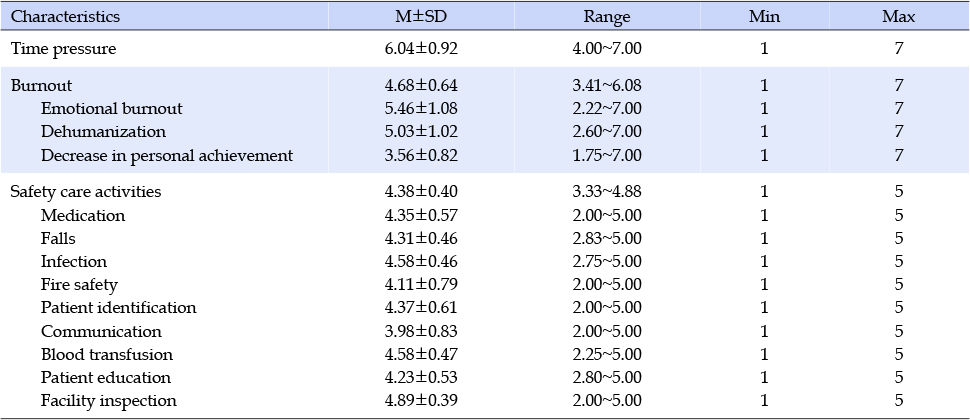The height and width of the screenshot is (420, 970).
Task: Click the 4.89±0.39 mean value
Action: click(x=421, y=401)
